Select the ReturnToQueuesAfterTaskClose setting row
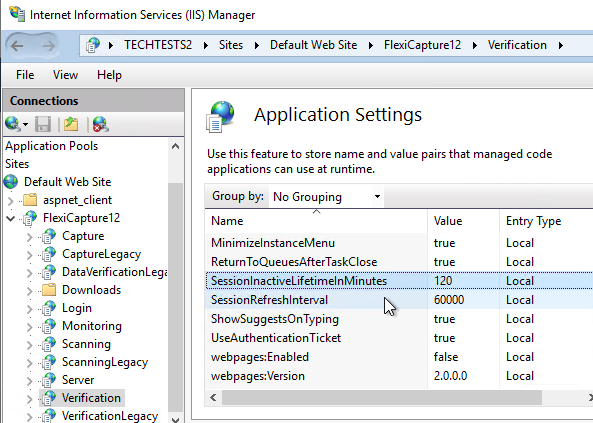 tap(399, 262)
